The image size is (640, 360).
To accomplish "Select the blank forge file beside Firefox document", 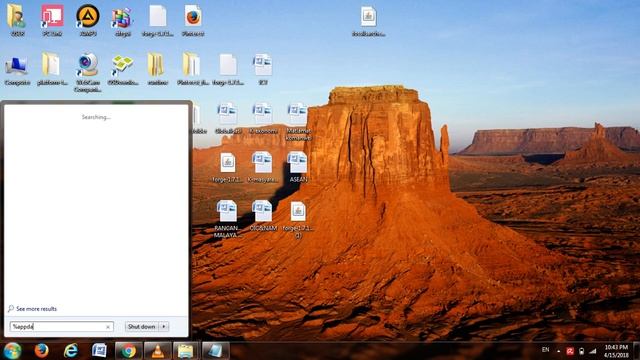I will coord(158,20).
